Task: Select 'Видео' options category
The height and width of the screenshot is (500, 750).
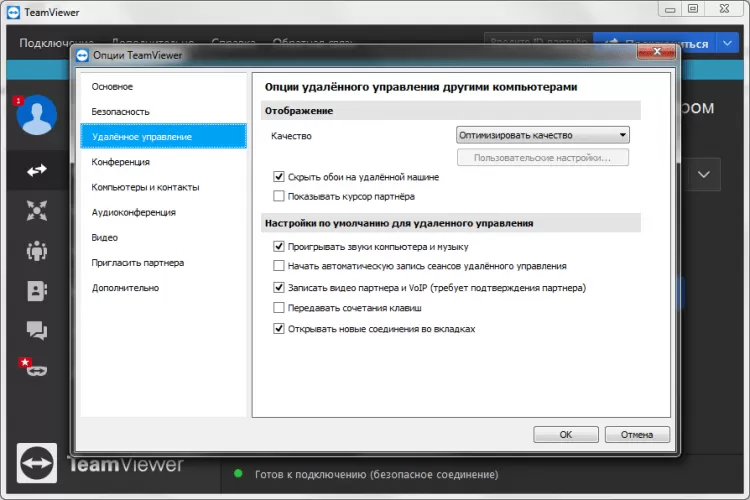Action: pos(163,237)
